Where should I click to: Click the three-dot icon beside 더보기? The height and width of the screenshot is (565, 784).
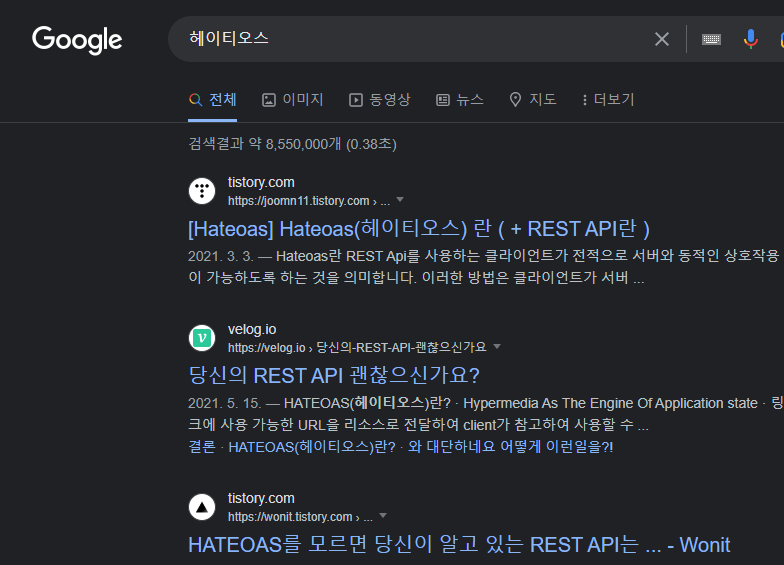coord(584,100)
